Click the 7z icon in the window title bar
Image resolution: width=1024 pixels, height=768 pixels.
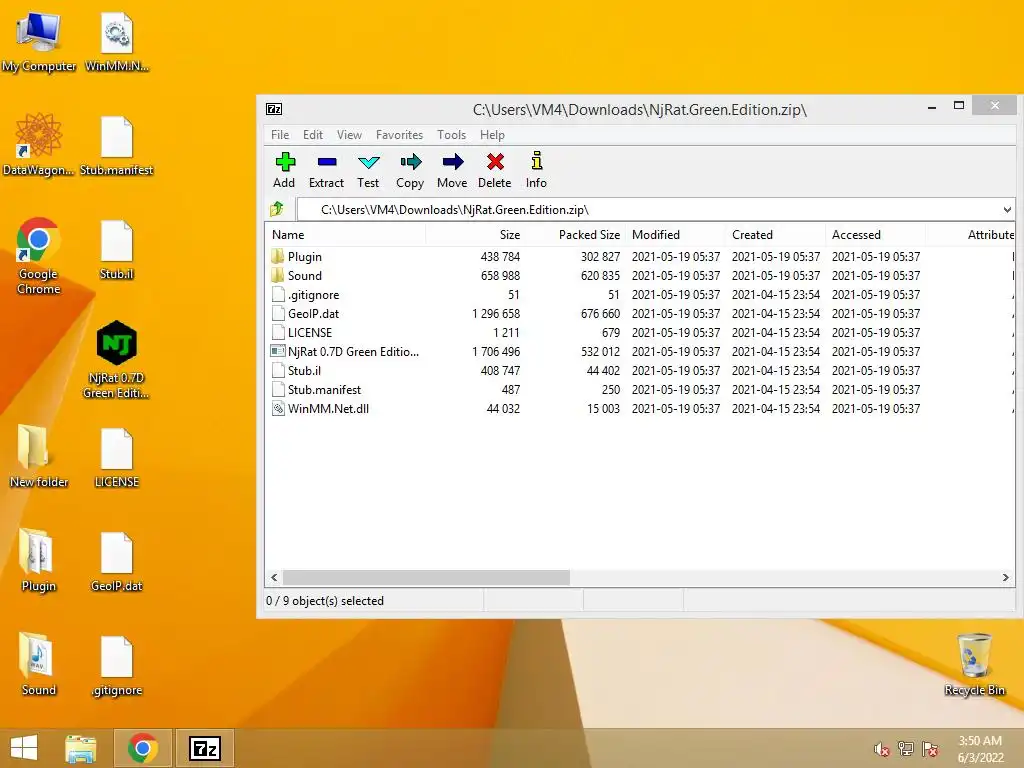[274, 109]
